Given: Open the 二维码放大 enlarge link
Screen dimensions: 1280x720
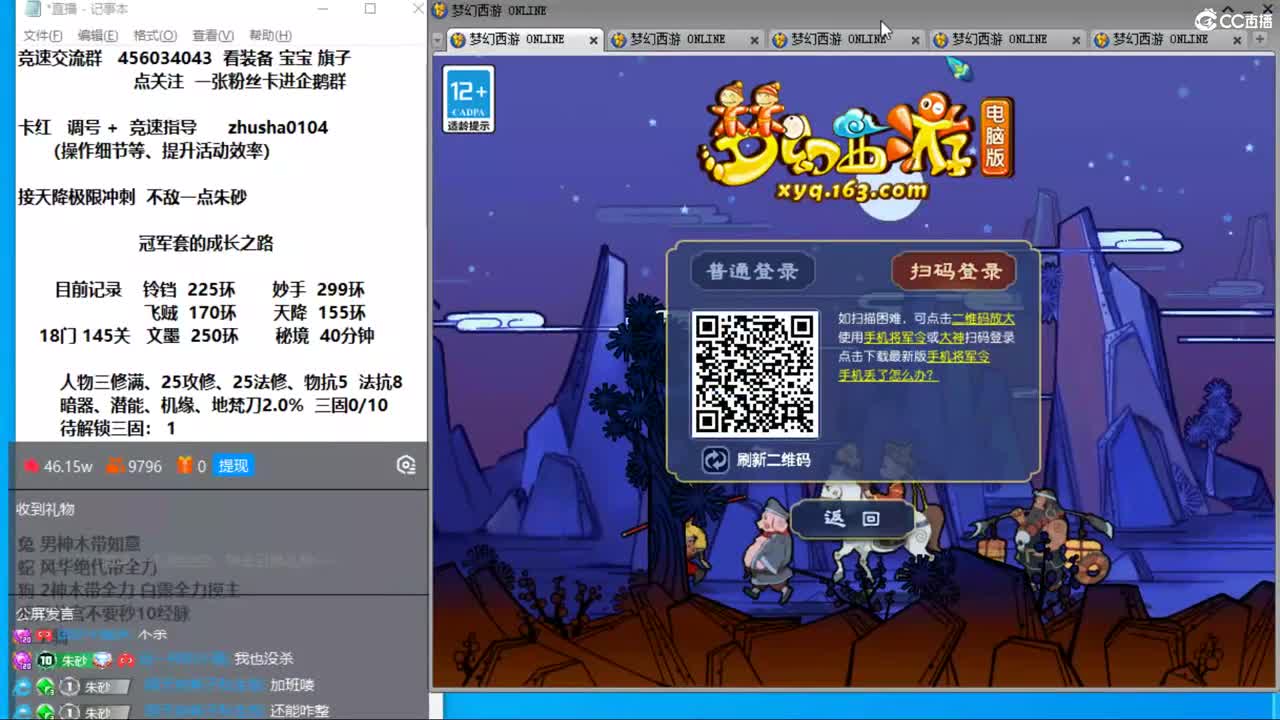Looking at the screenshot, I should 983,319.
